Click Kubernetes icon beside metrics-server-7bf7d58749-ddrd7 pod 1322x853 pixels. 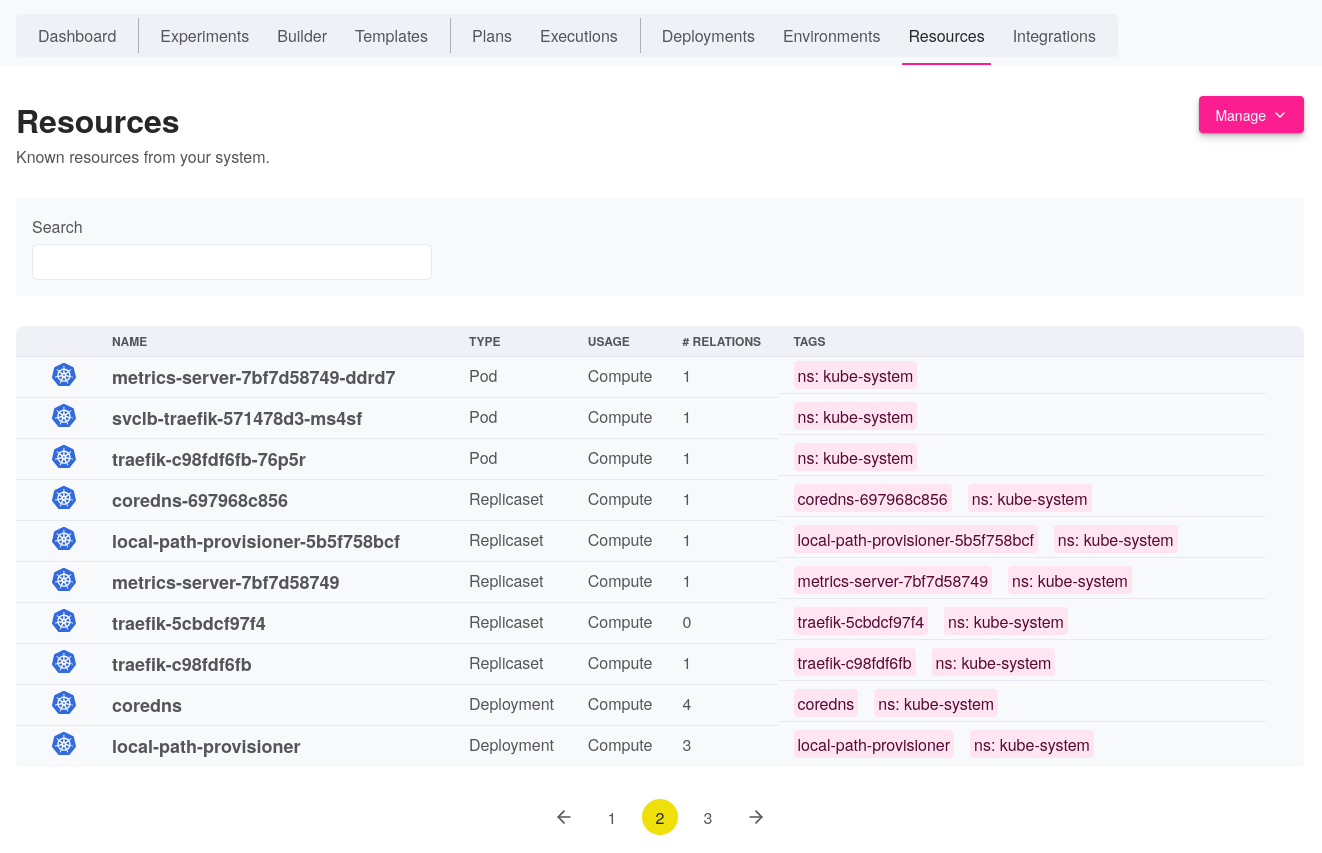pos(64,376)
